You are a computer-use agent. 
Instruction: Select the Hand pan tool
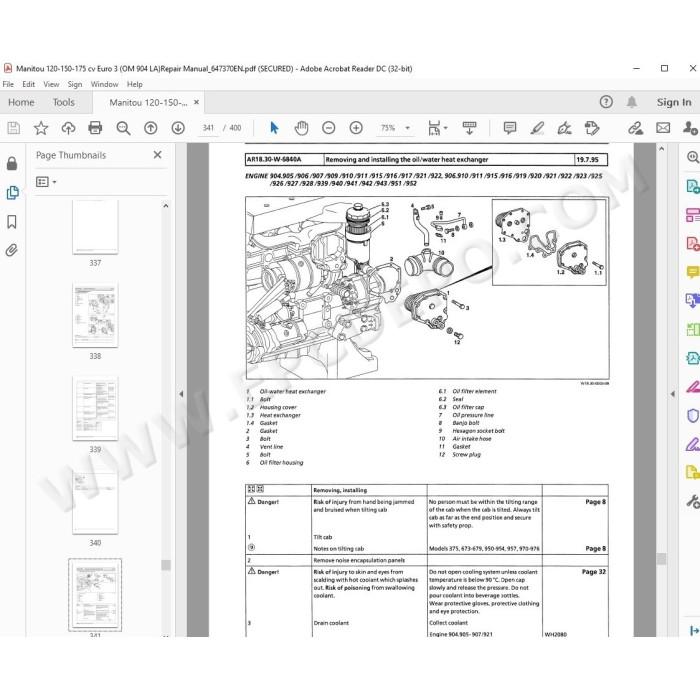[x=301, y=128]
